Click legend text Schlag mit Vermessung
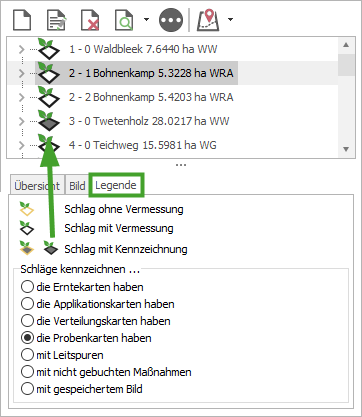This screenshot has width=362, height=417. pos(119,228)
